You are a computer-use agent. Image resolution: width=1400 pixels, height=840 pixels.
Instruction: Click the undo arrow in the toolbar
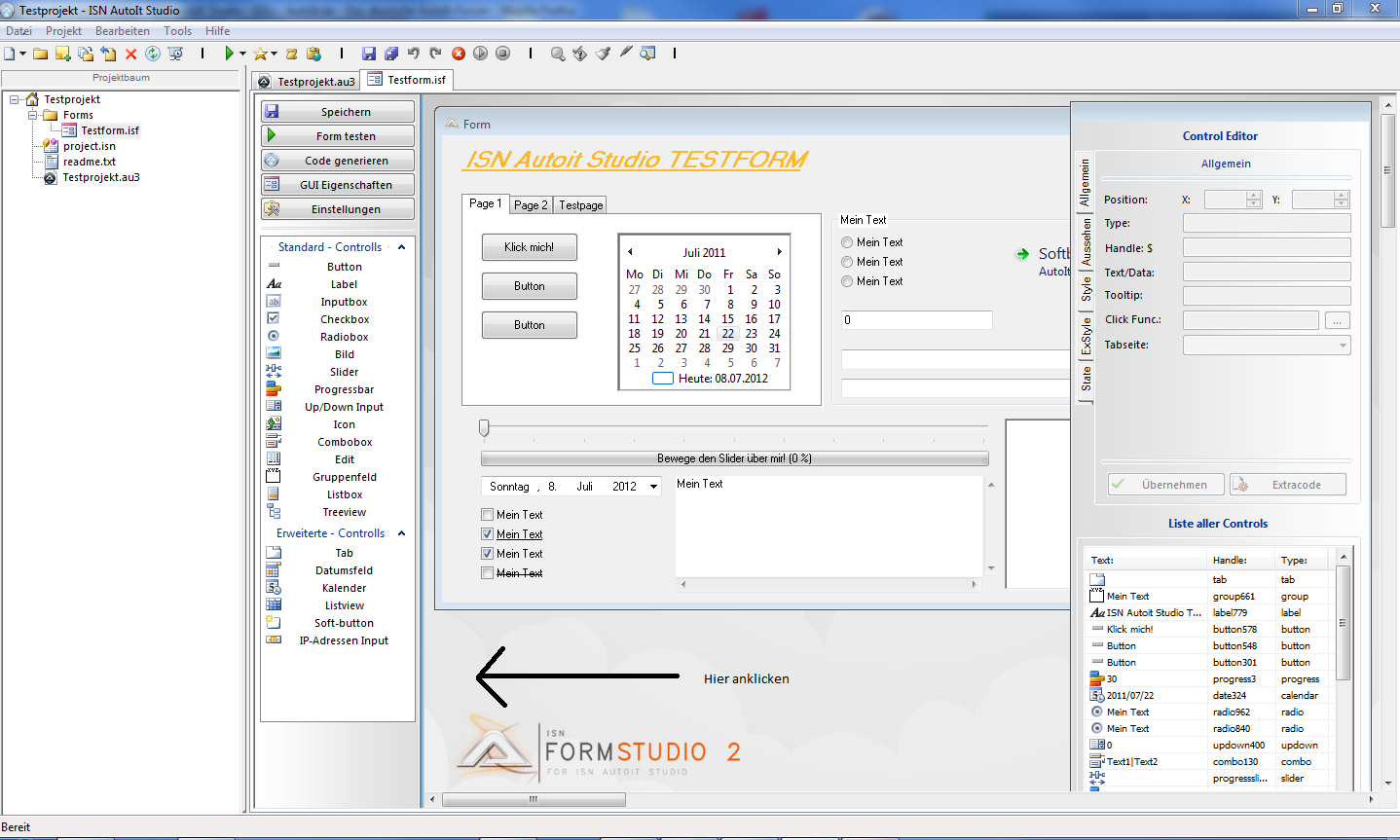(x=414, y=54)
